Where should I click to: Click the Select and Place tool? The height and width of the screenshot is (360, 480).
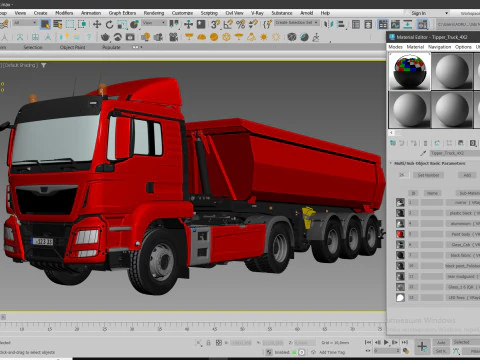click(134, 24)
